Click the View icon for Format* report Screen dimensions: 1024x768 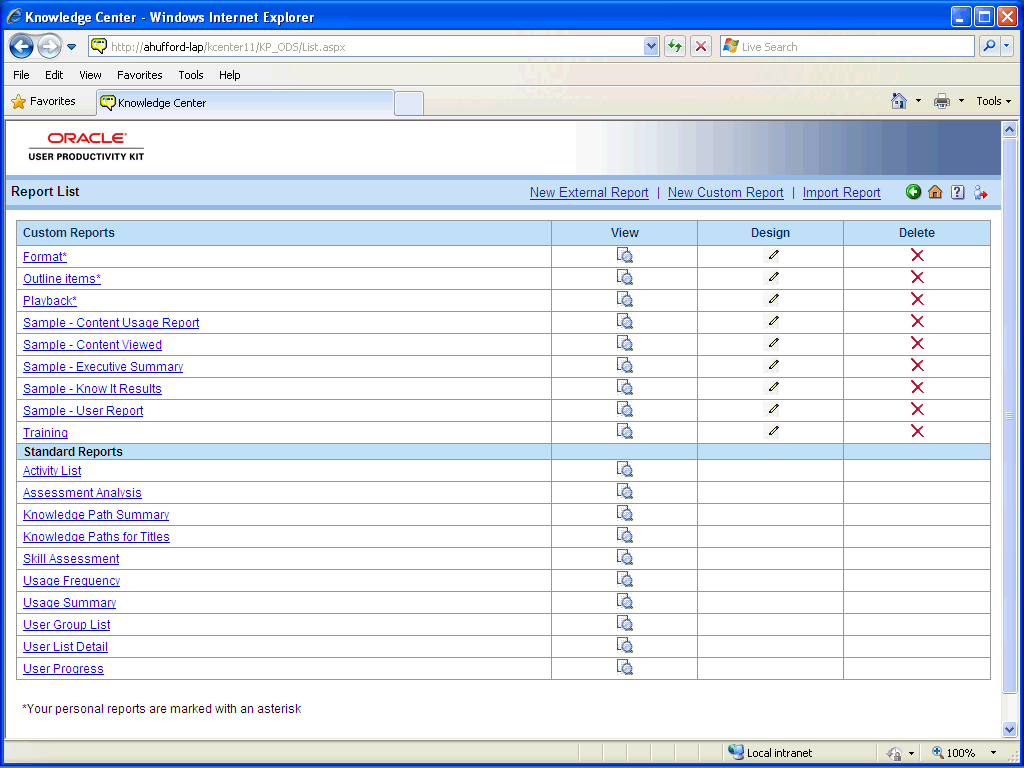coord(624,255)
